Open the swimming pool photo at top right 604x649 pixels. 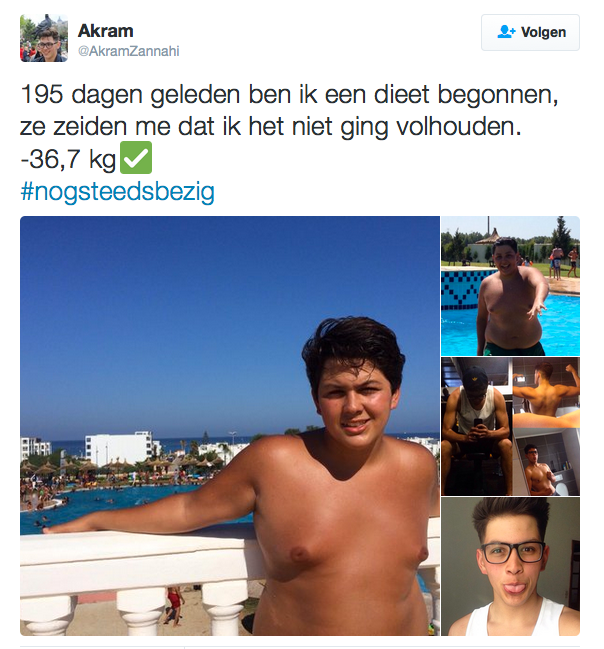(x=510, y=286)
